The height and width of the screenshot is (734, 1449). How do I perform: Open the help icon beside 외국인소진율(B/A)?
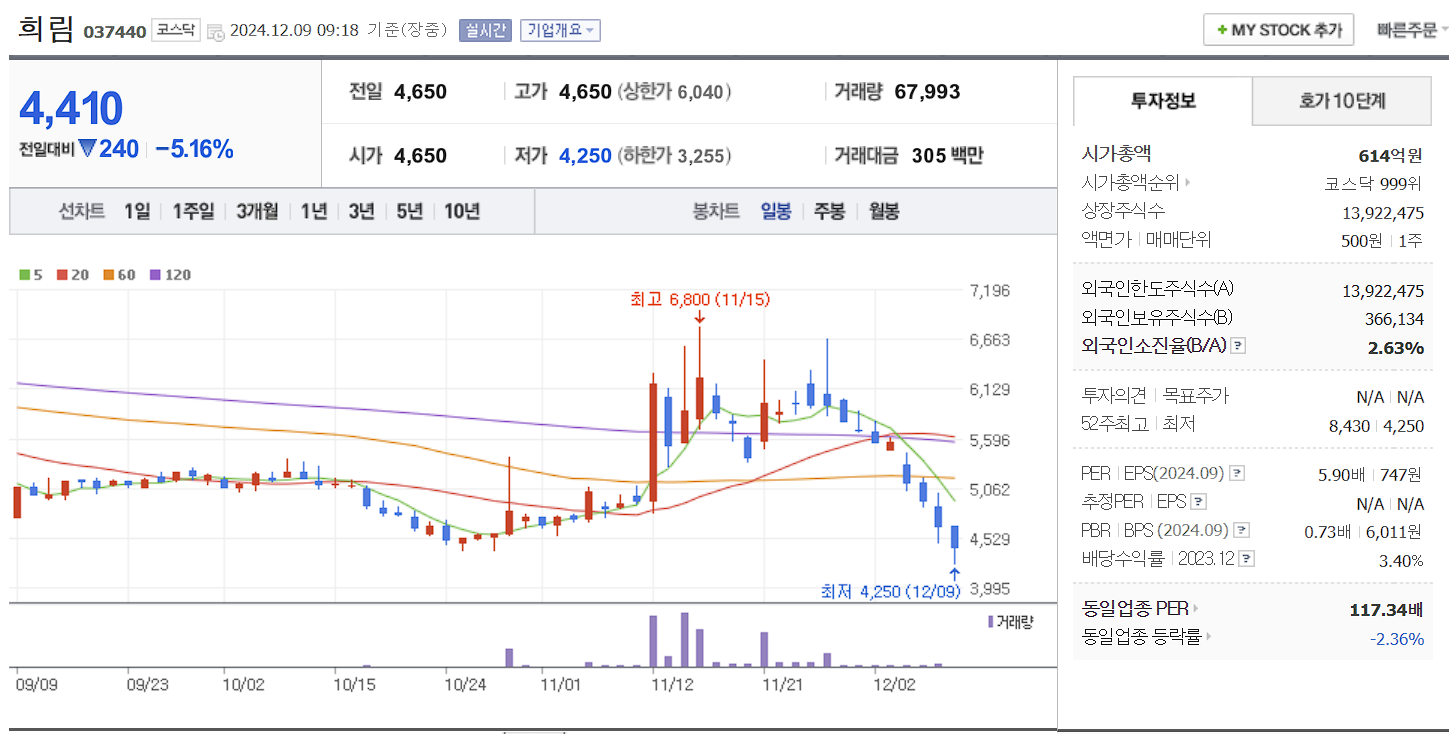pos(1240,346)
